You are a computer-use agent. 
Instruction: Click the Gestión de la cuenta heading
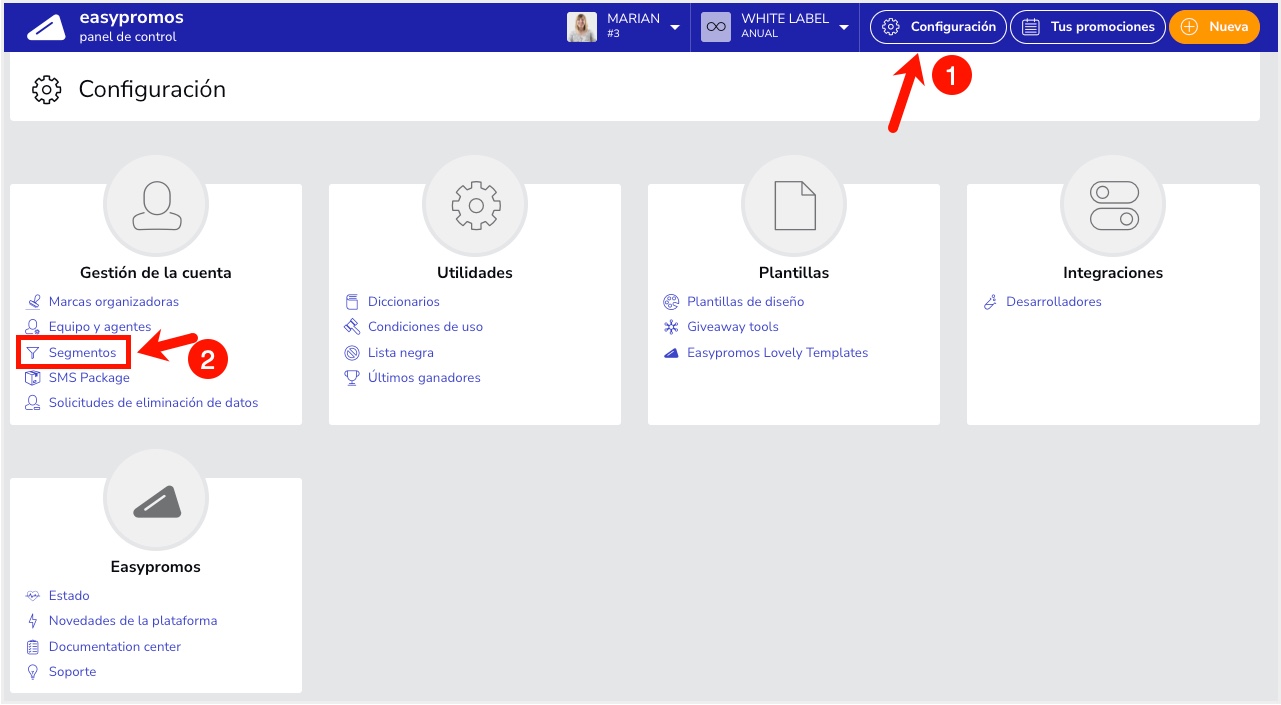[x=156, y=272]
